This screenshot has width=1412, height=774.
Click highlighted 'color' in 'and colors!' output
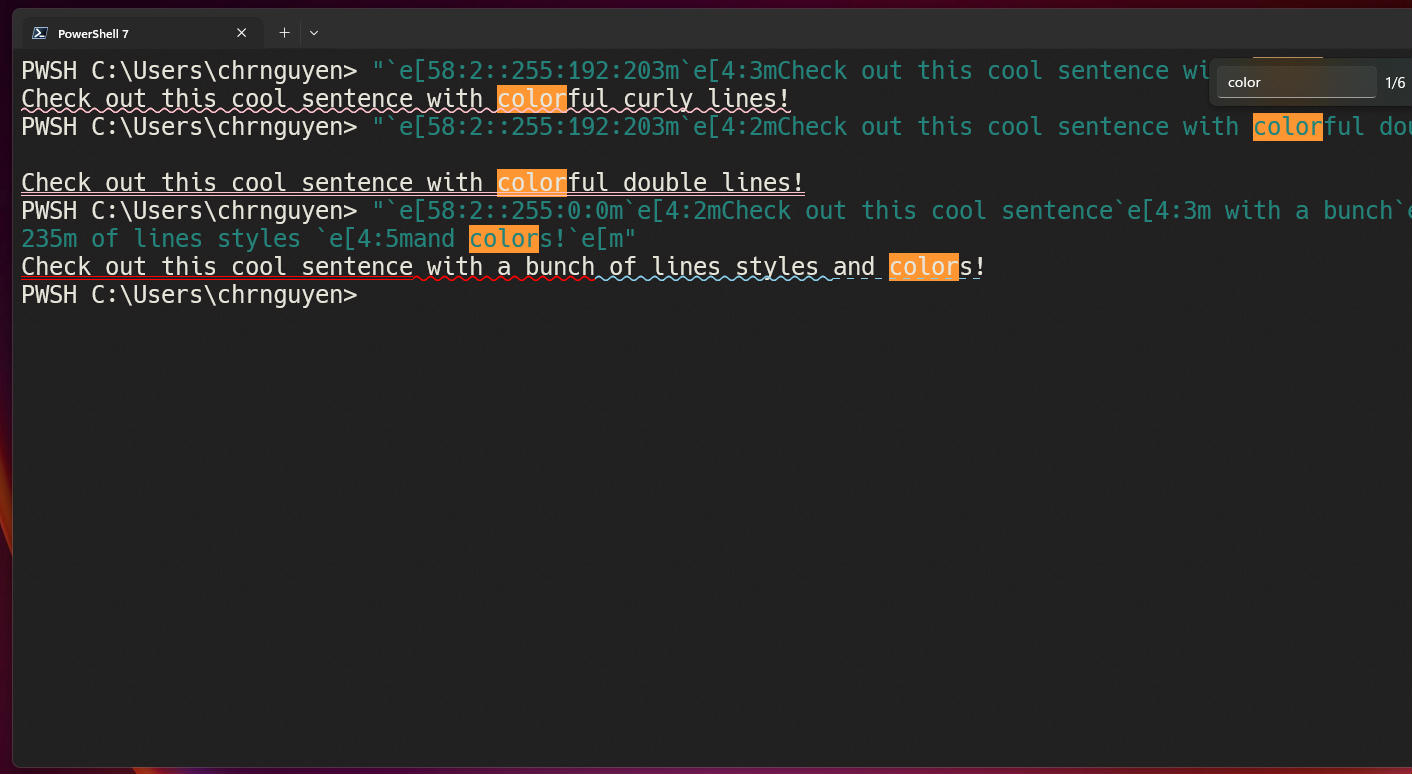[x=924, y=267]
